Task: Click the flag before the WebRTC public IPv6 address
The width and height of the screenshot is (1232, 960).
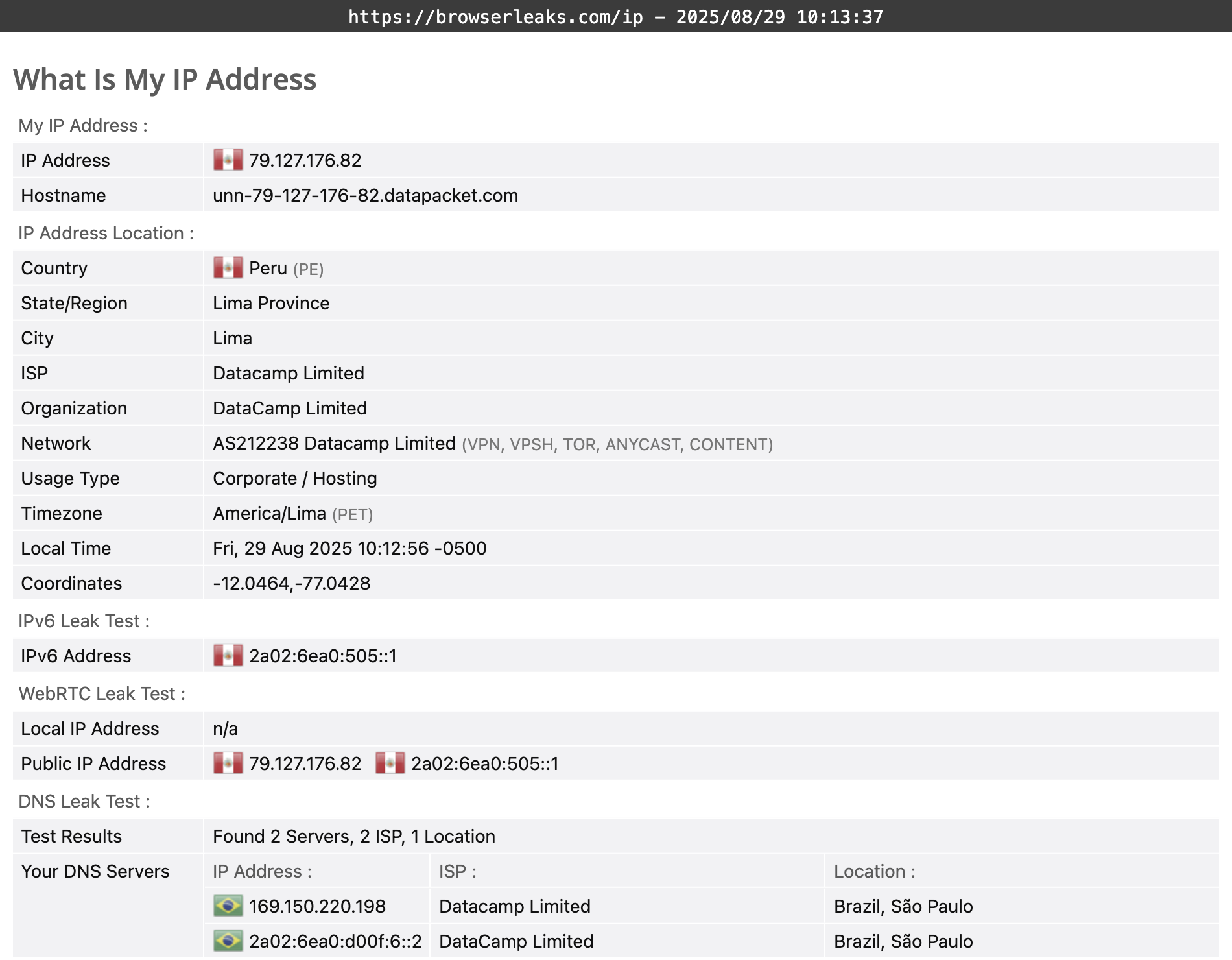Action: 390,763
